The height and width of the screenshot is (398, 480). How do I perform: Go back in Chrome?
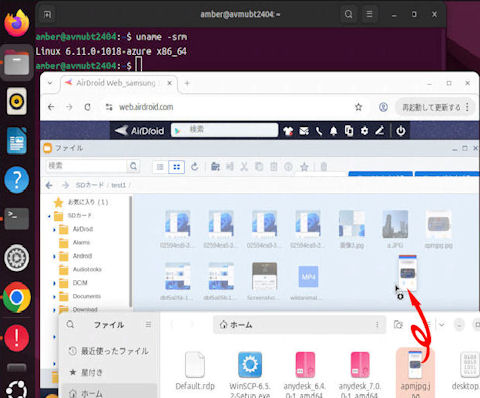[51, 107]
